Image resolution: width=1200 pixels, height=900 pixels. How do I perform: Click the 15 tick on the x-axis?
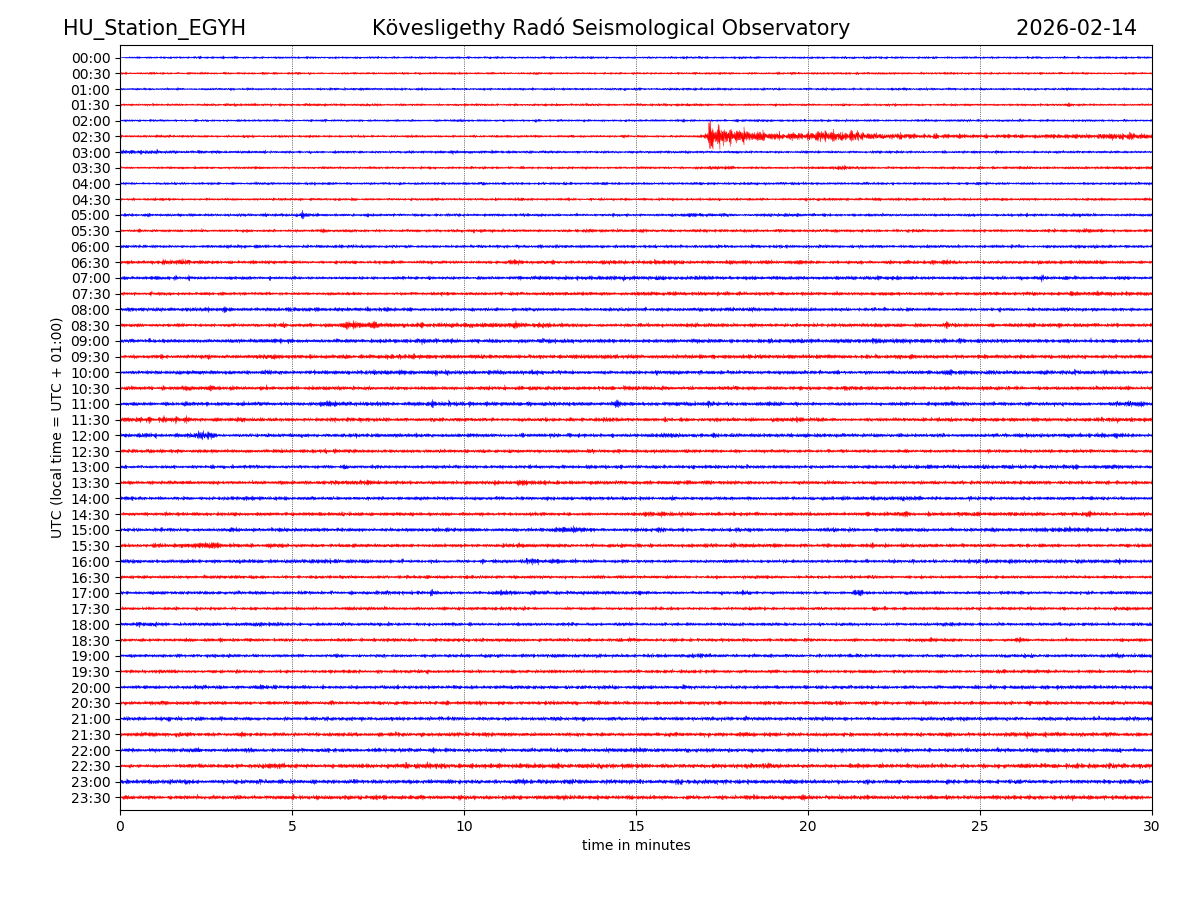coord(636,826)
